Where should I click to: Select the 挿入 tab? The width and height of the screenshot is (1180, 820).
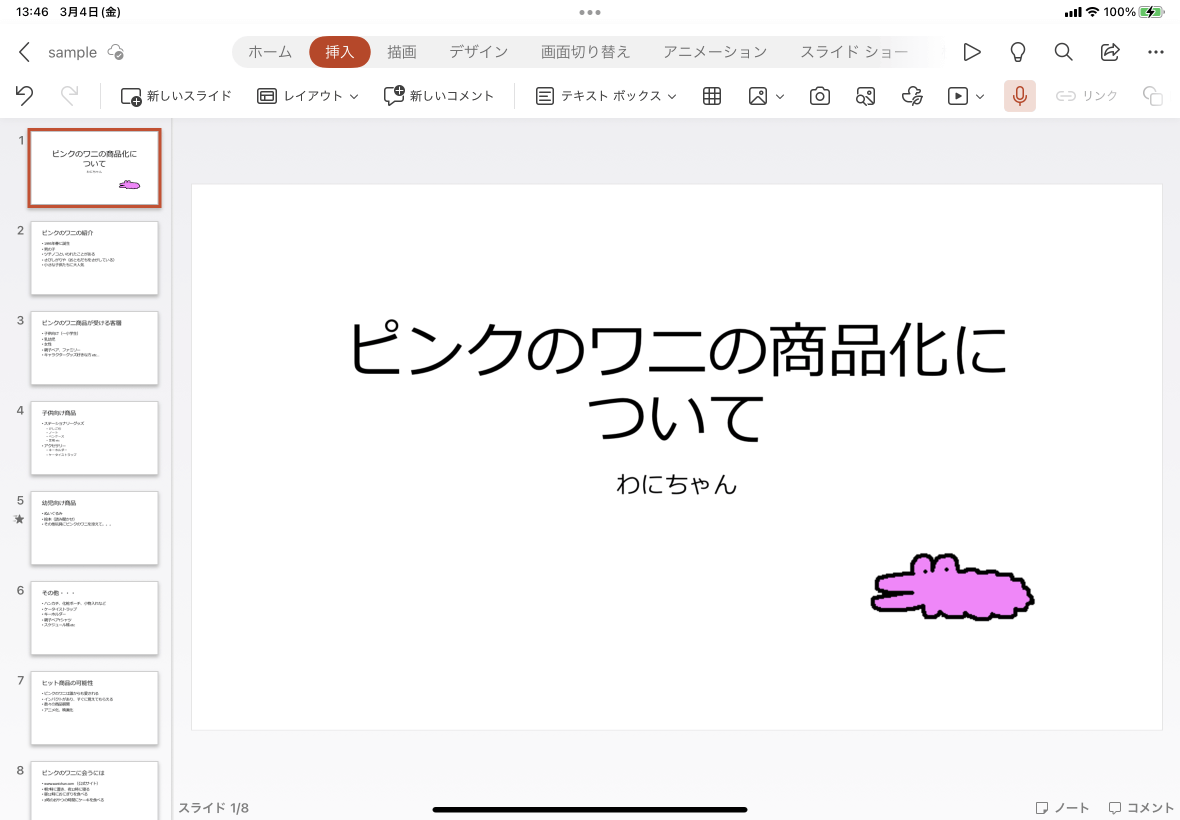point(339,52)
